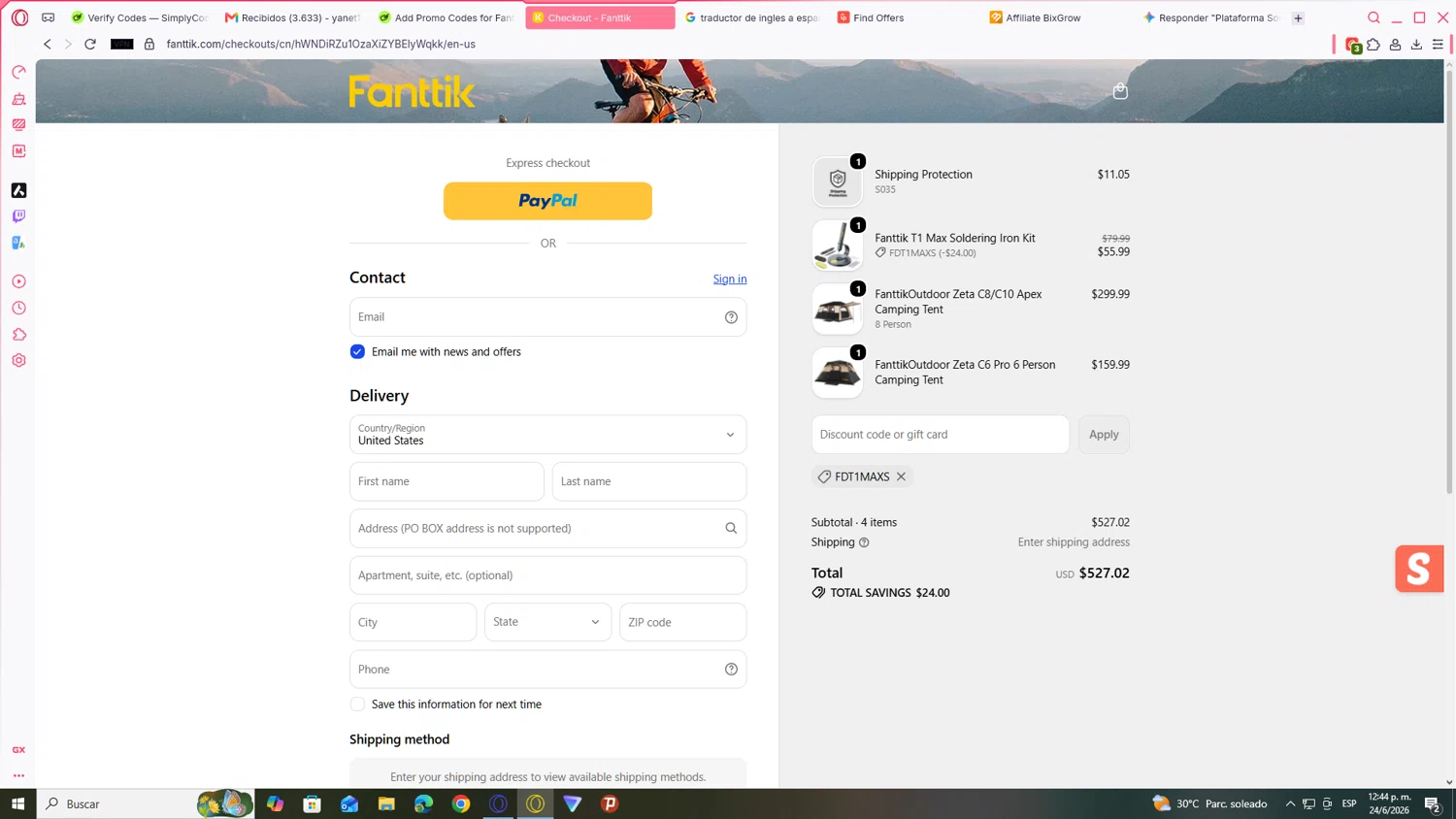
Task: Focus the ZIP code field
Action: coord(683,622)
